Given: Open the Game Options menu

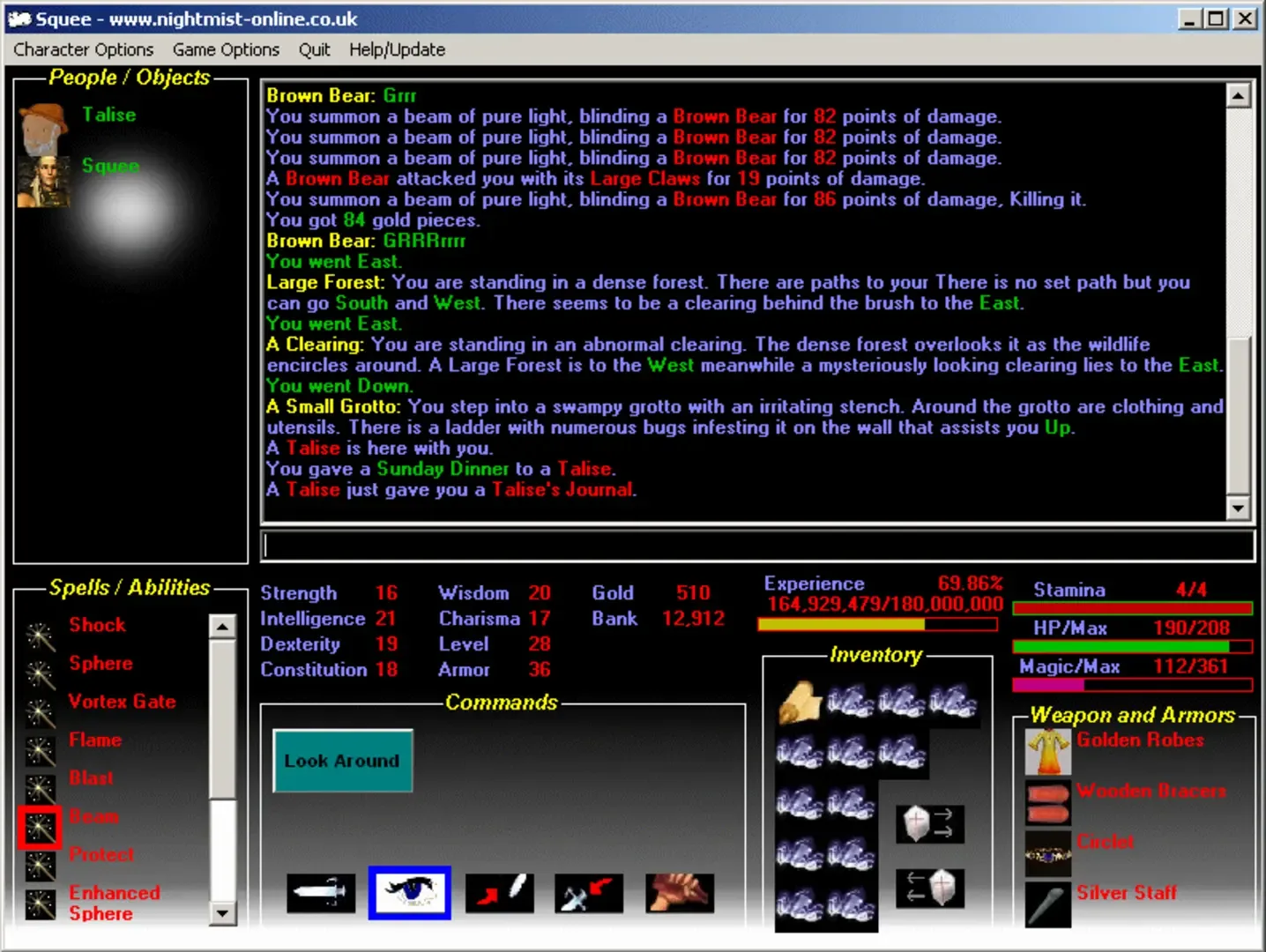Looking at the screenshot, I should pyautogui.click(x=226, y=50).
